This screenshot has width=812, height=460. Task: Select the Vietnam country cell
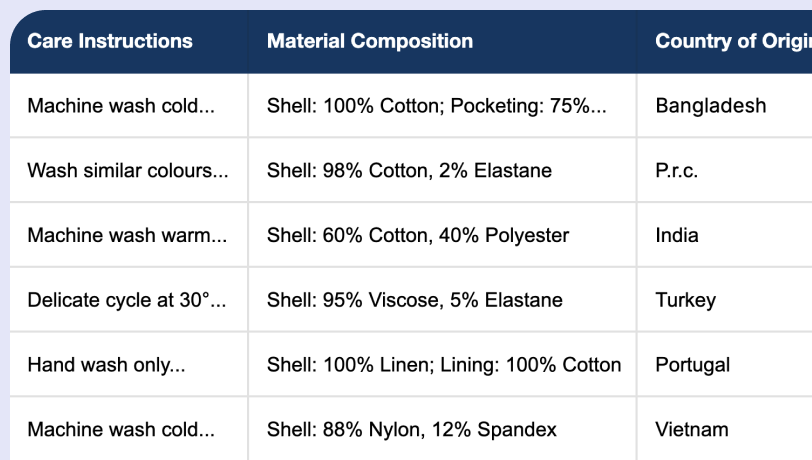[691, 430]
